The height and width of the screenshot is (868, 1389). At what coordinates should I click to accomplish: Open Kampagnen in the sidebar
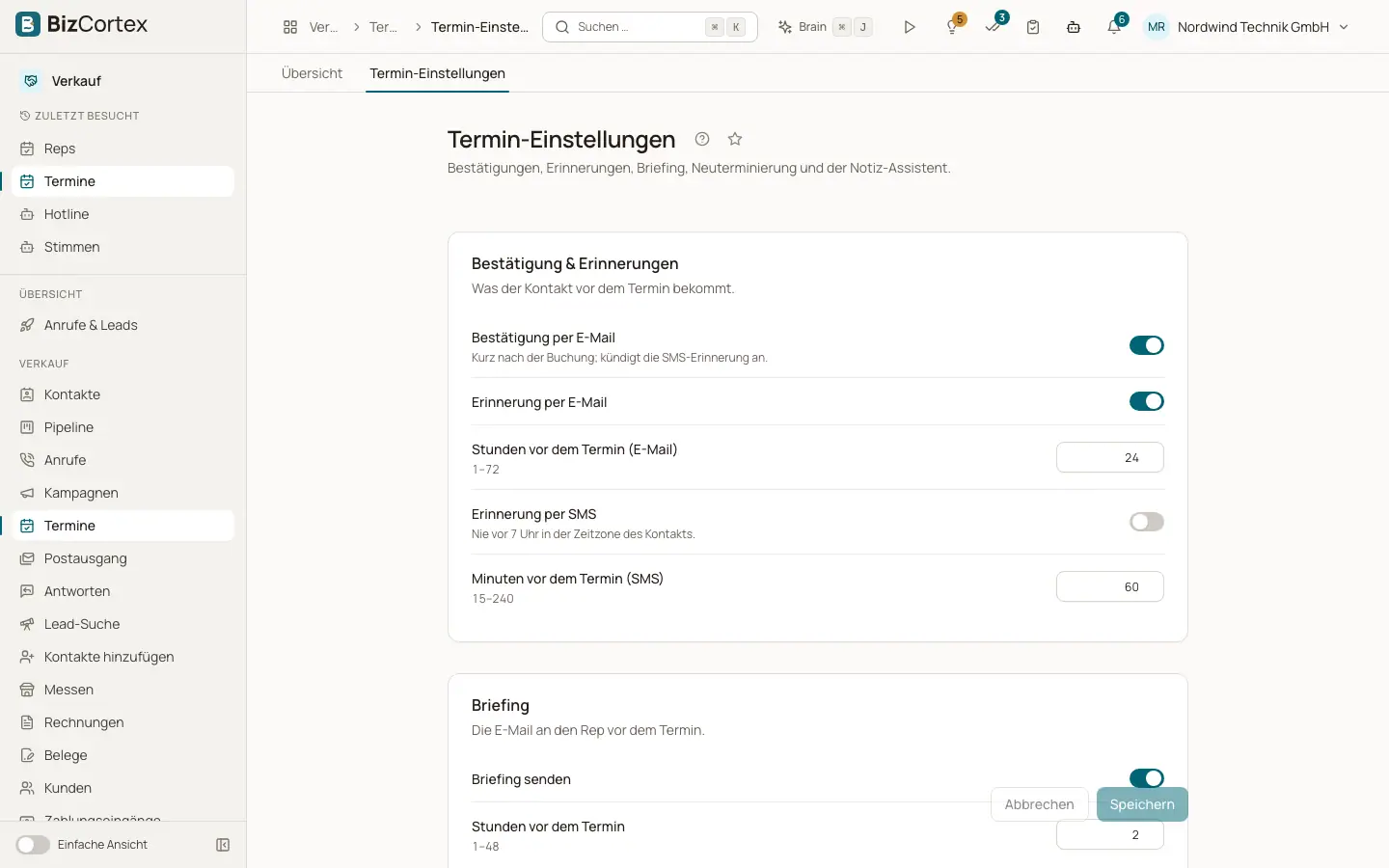click(x=123, y=493)
